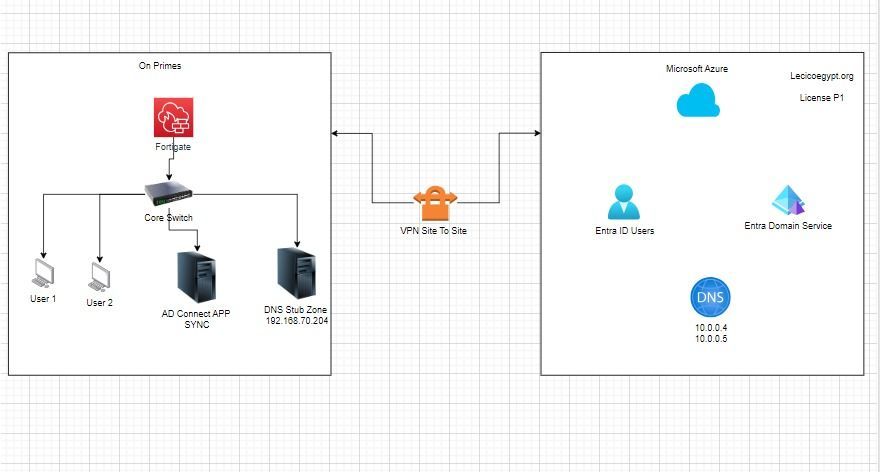The width and height of the screenshot is (880, 472).
Task: Select the orange VPN padlock icon
Action: click(435, 203)
